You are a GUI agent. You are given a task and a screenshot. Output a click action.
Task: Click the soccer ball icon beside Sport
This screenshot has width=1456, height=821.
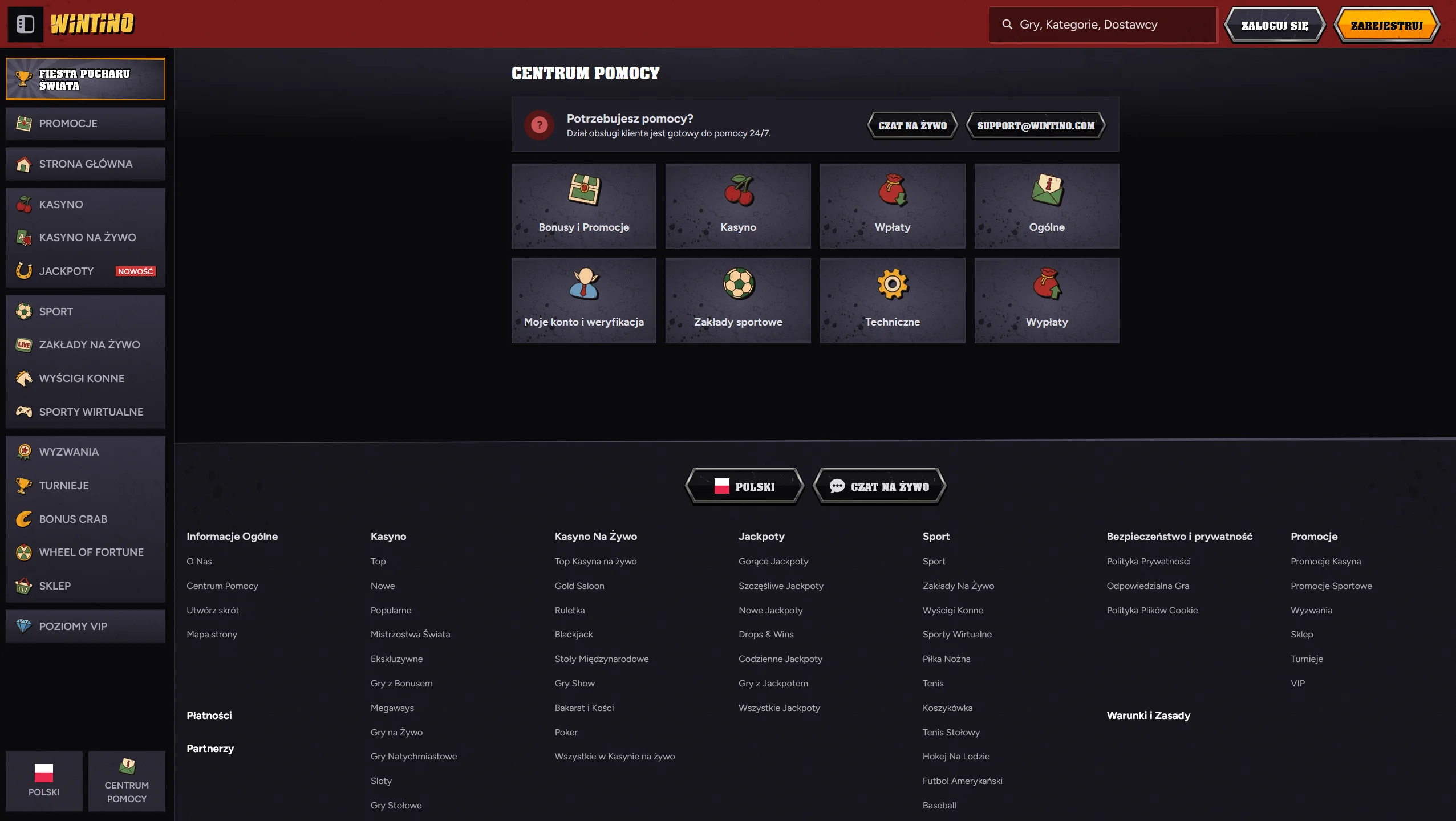point(23,311)
